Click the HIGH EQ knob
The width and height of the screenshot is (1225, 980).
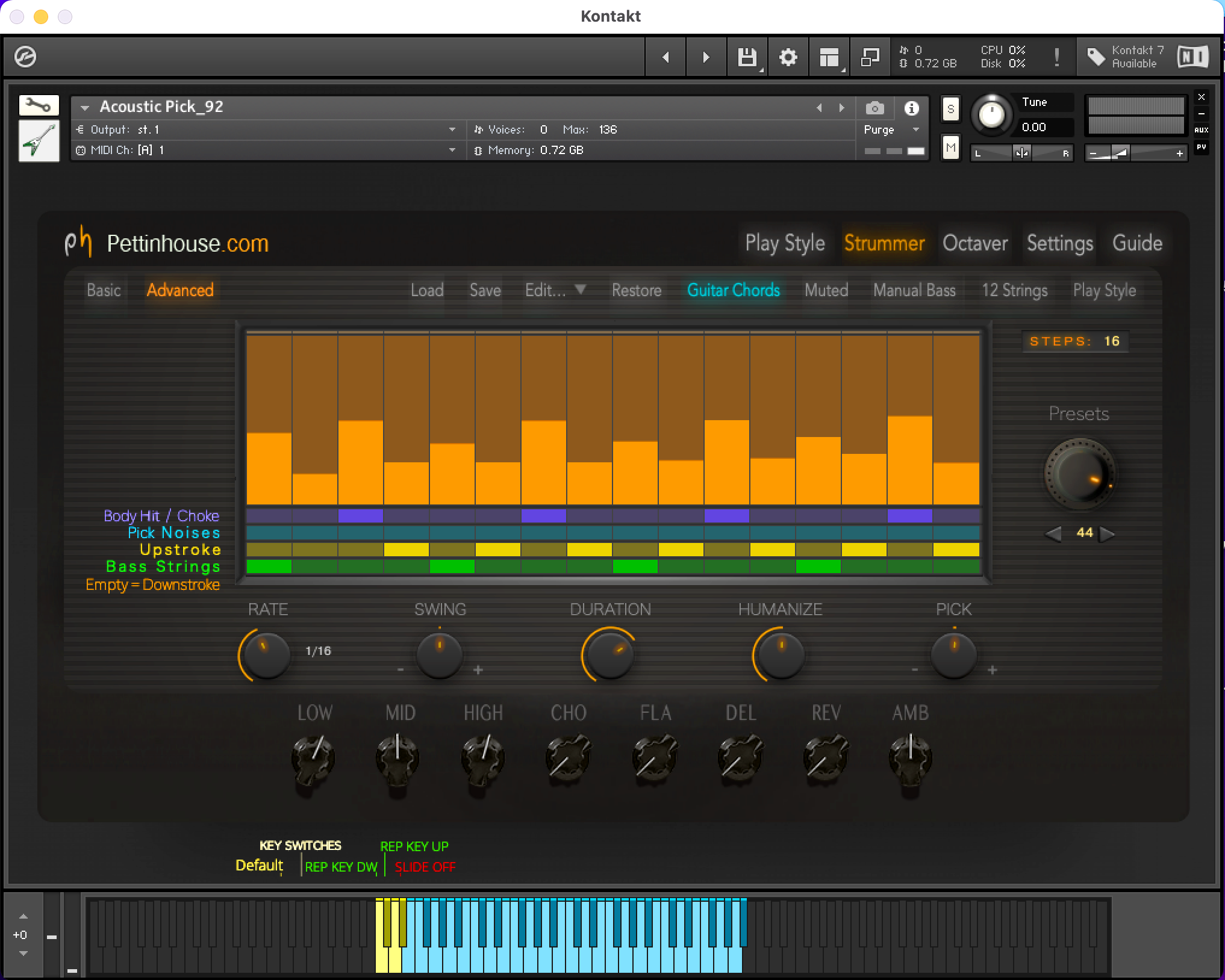coord(482,758)
